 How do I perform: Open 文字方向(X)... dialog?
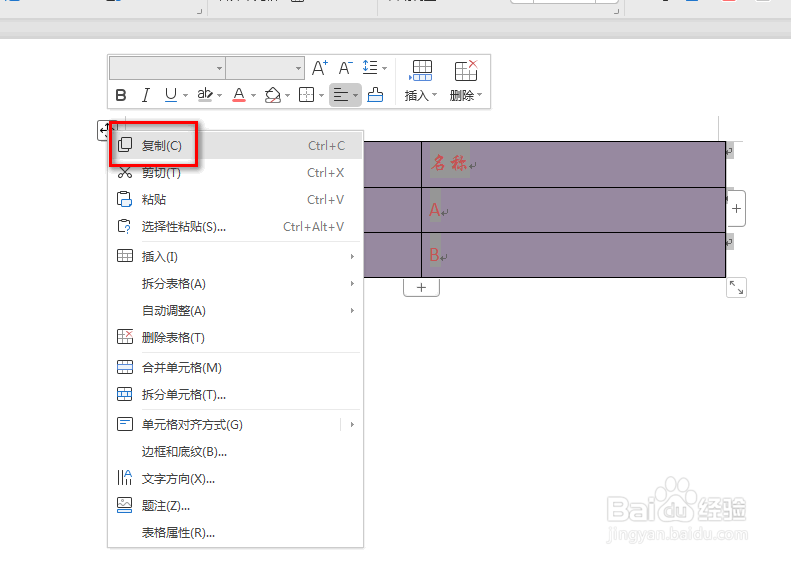tap(236, 479)
